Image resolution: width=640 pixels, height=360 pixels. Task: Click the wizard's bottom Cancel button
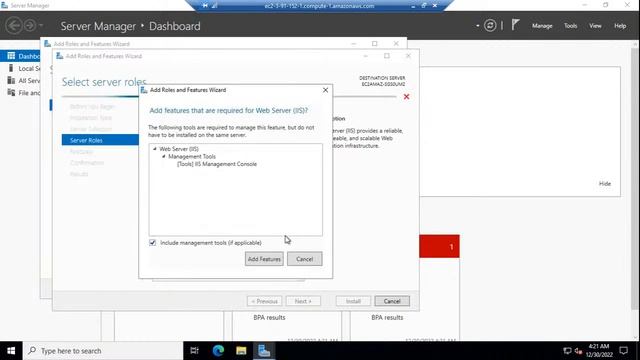(392, 301)
